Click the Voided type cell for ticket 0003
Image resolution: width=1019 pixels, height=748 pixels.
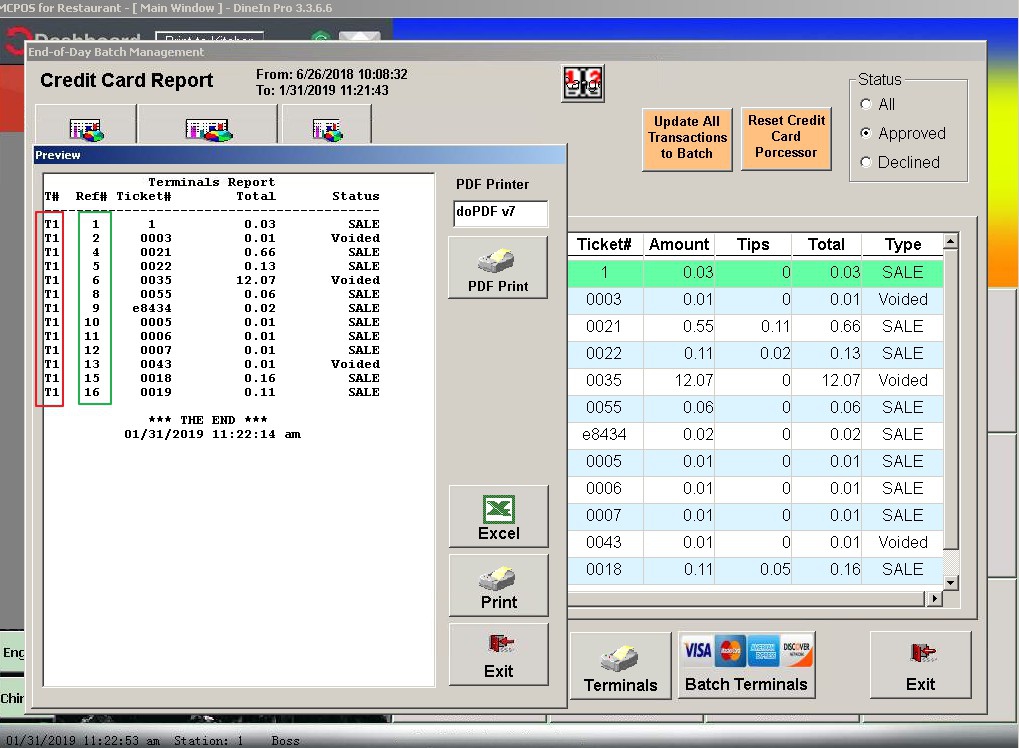click(x=903, y=300)
